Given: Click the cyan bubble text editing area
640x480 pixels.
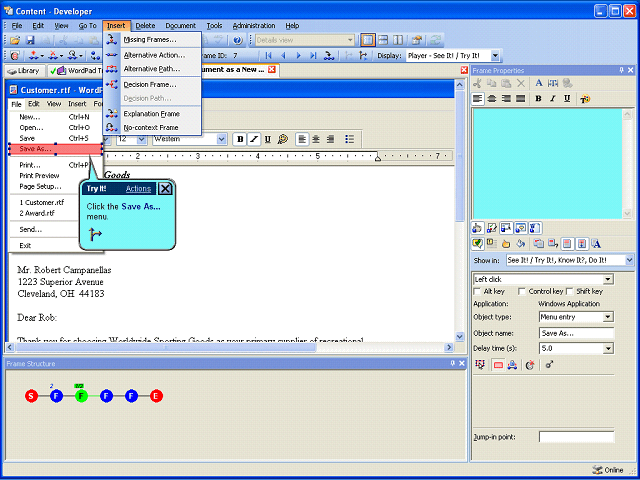Looking at the screenshot, I should pyautogui.click(x=547, y=164).
